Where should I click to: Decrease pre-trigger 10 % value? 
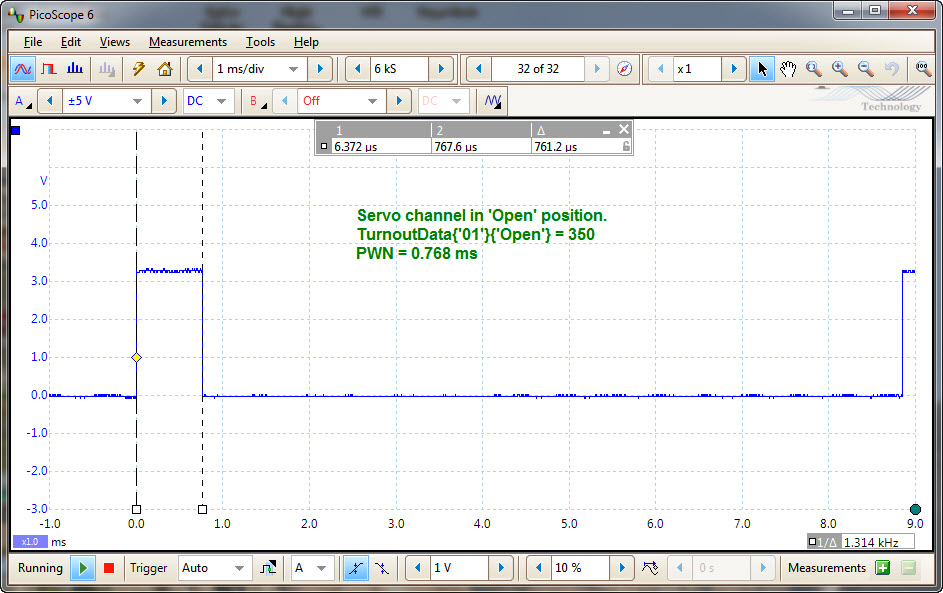[538, 568]
